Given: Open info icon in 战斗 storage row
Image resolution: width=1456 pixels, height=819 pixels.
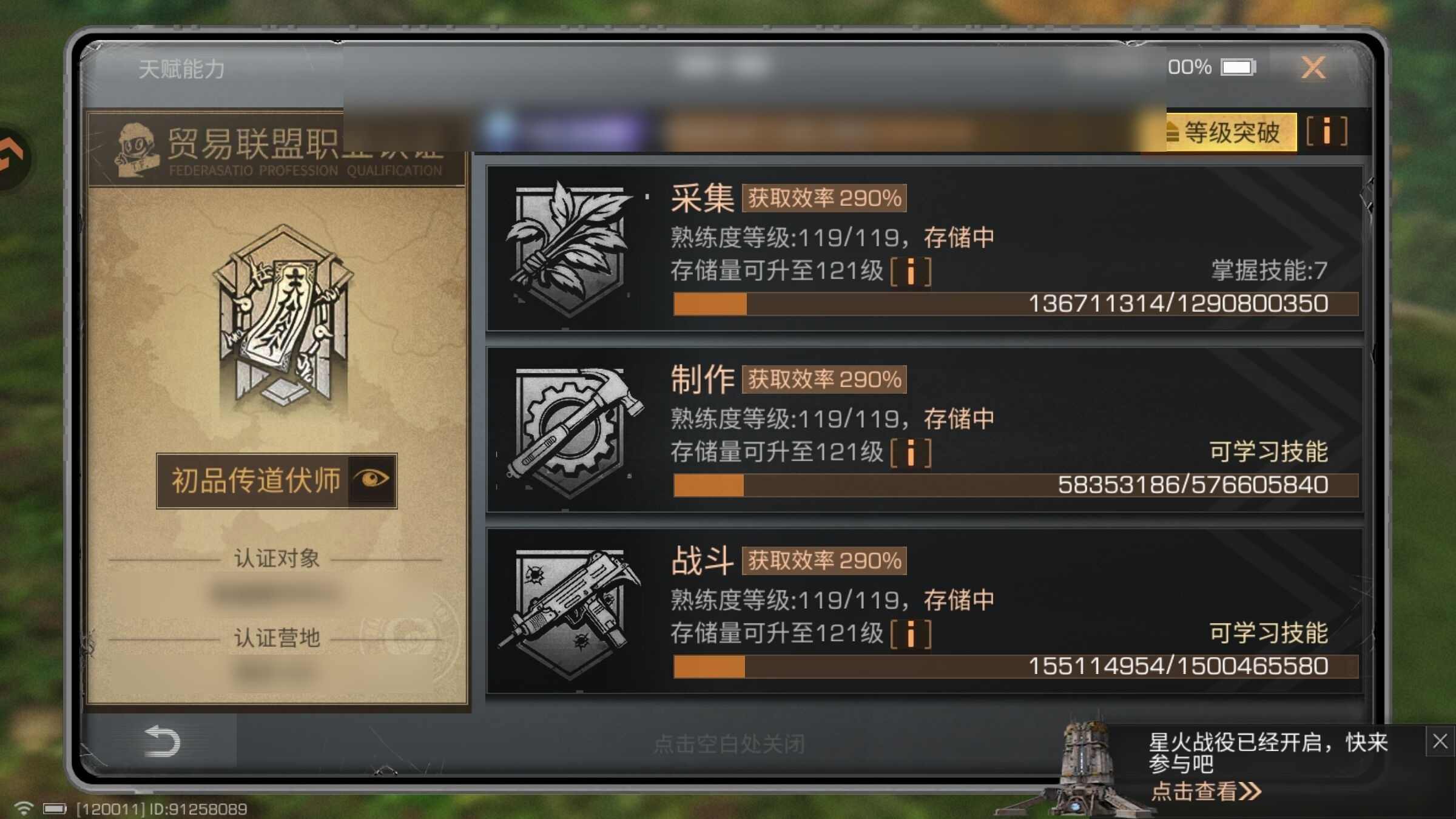Looking at the screenshot, I should coord(911,634).
